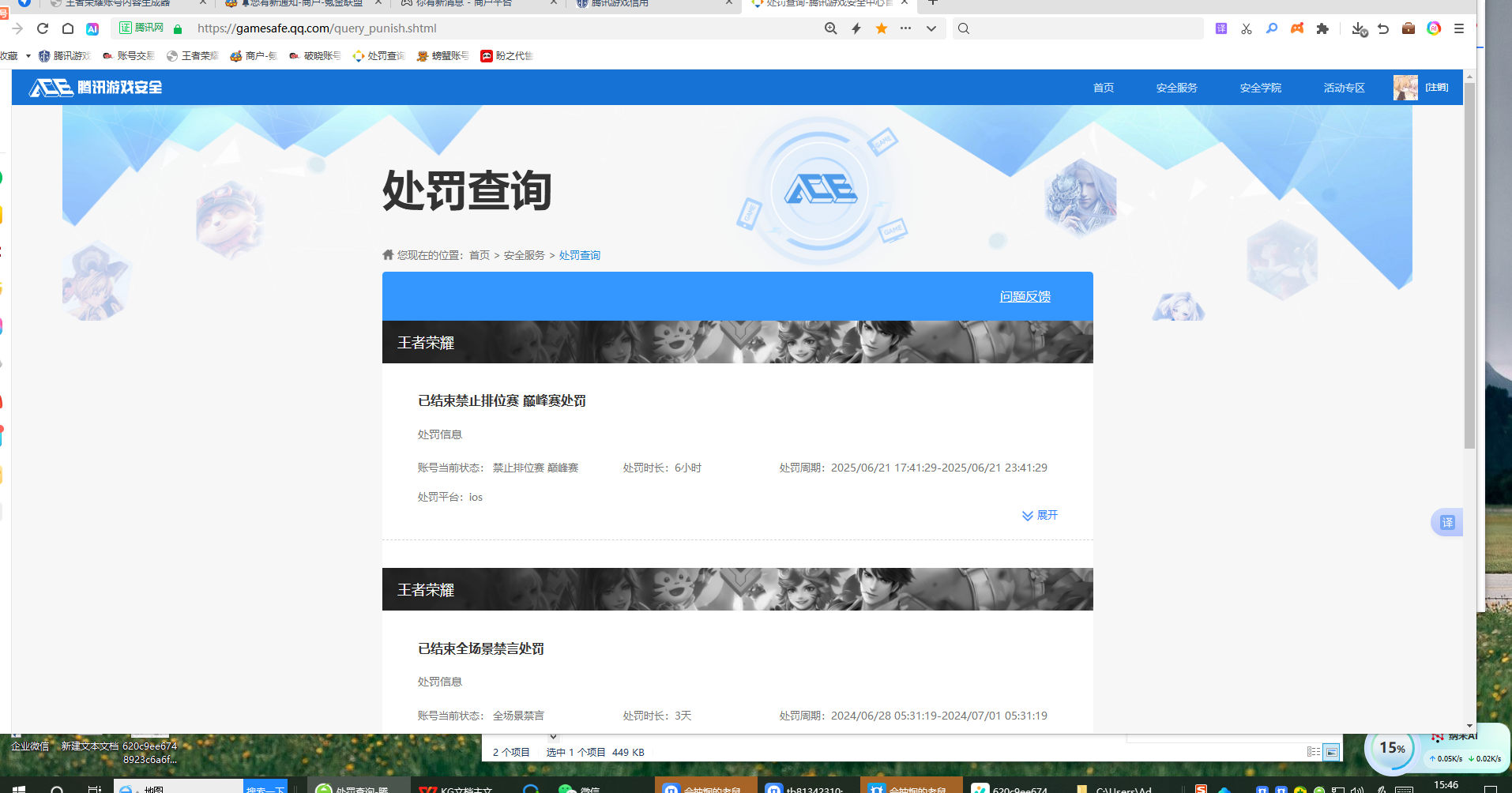Open the purple translate extension icon
The width and height of the screenshot is (1512, 793).
1221,28
